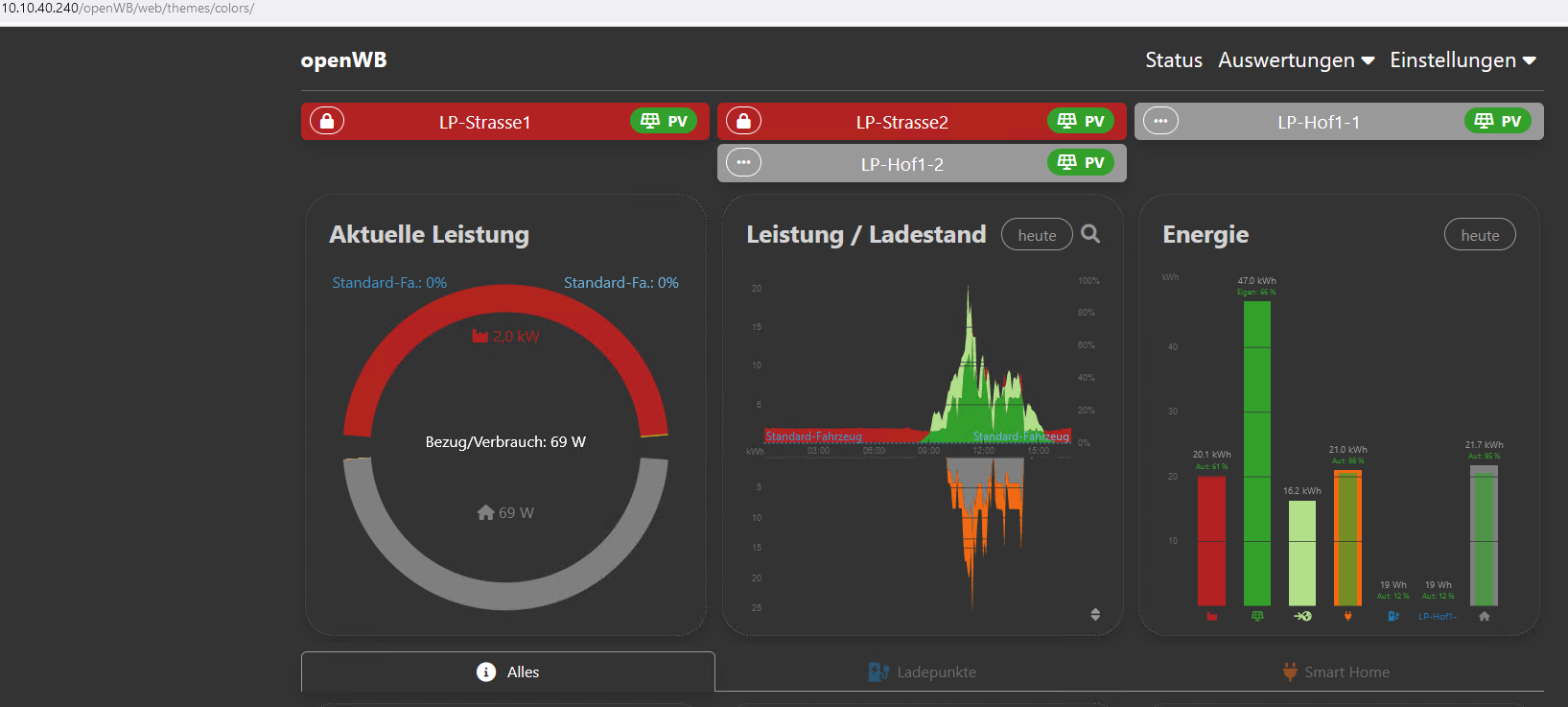Click the Aut: 95 % label
This screenshot has height=707, width=1568.
click(1485, 457)
